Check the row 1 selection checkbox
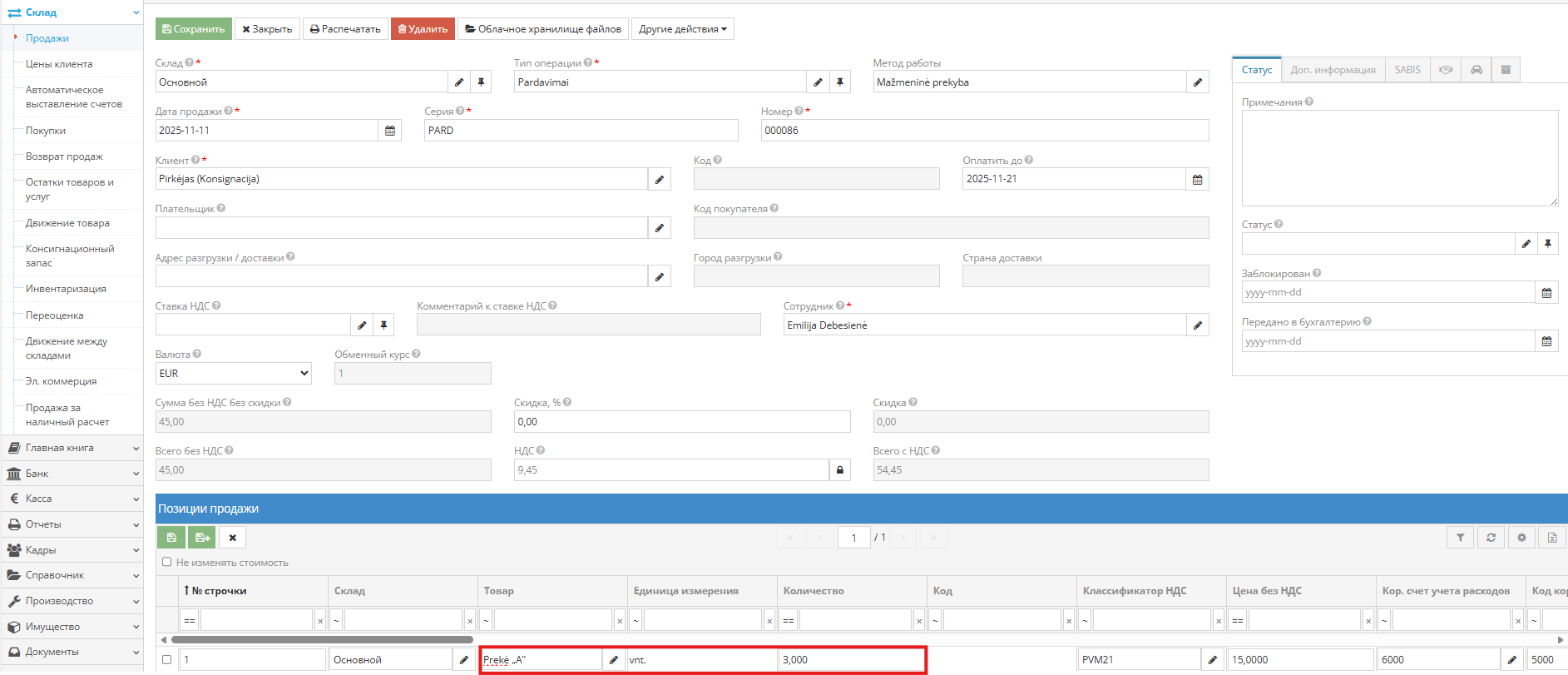Image resolution: width=1568 pixels, height=675 pixels. 167,660
